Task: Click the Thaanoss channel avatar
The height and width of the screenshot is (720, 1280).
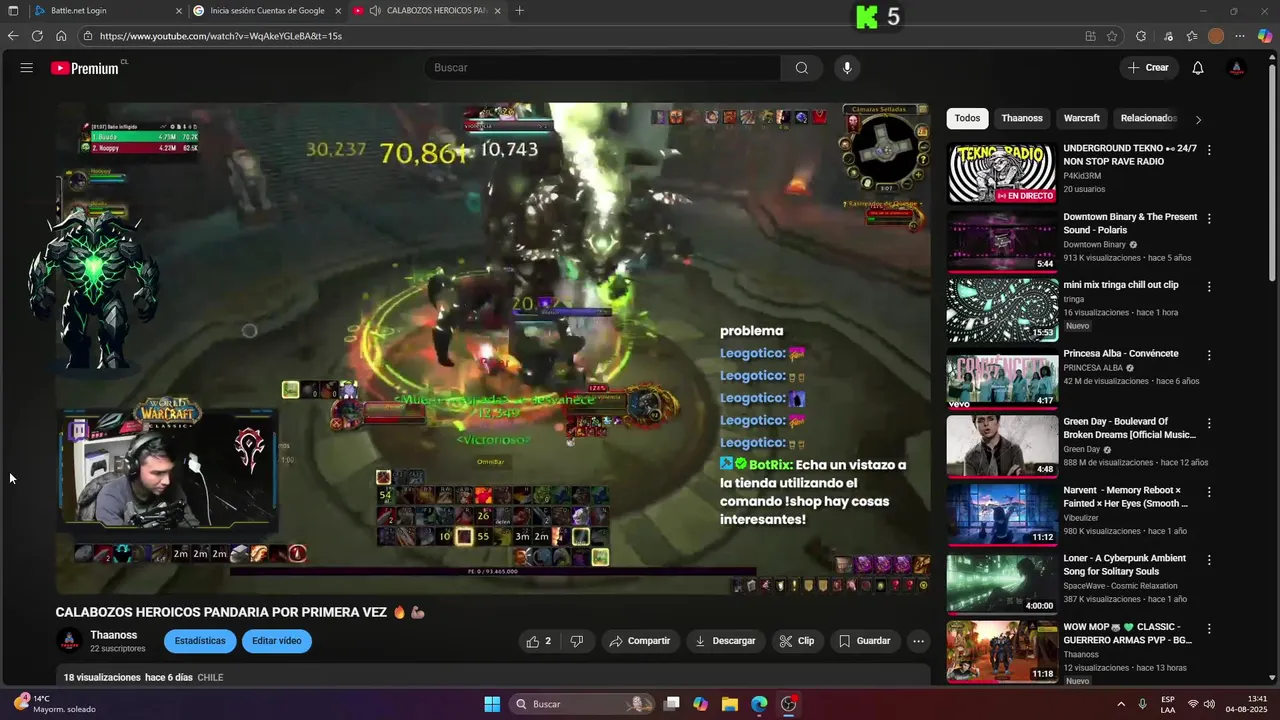Action: click(69, 641)
